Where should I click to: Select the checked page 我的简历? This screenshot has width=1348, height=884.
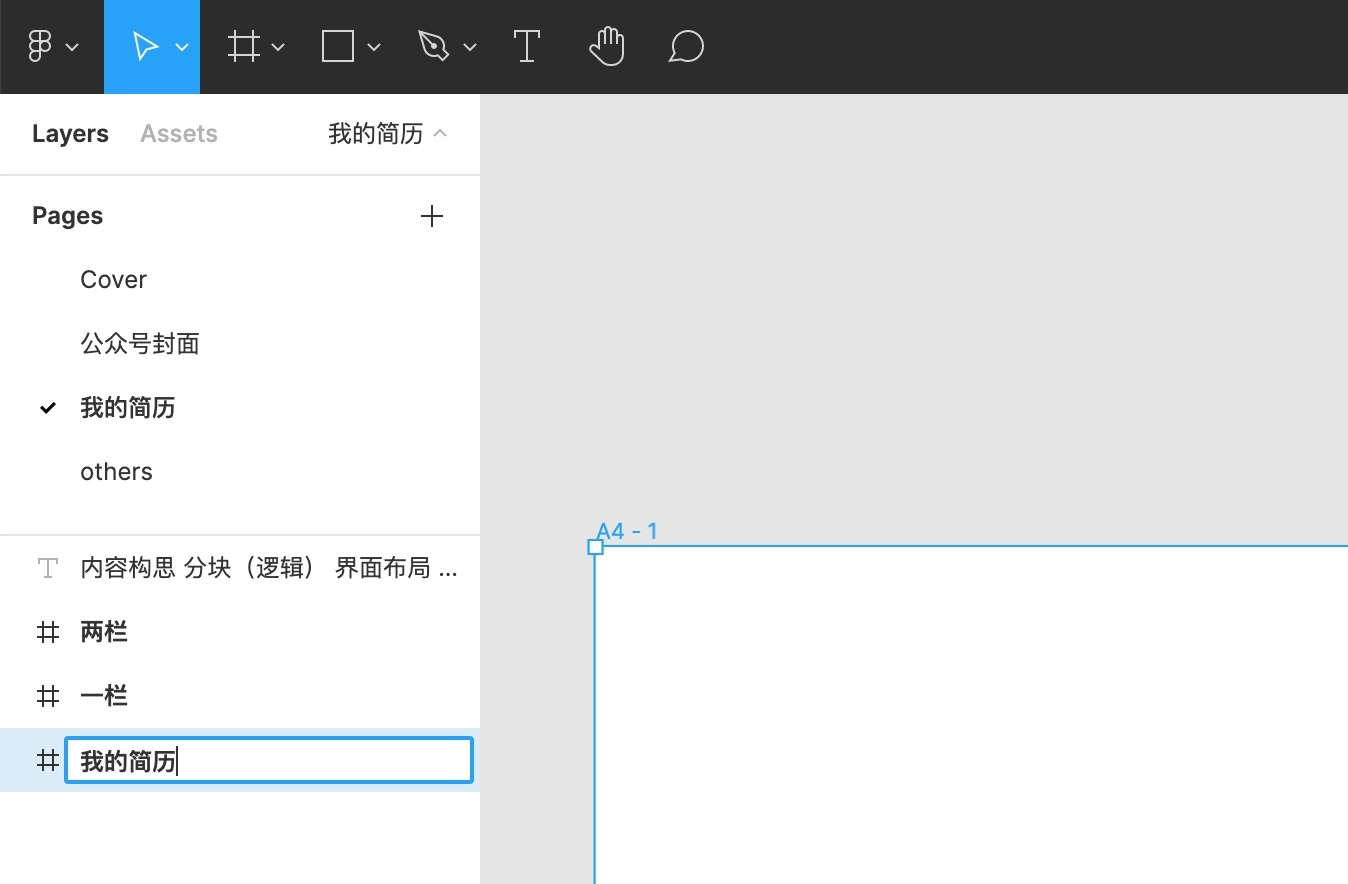[127, 407]
